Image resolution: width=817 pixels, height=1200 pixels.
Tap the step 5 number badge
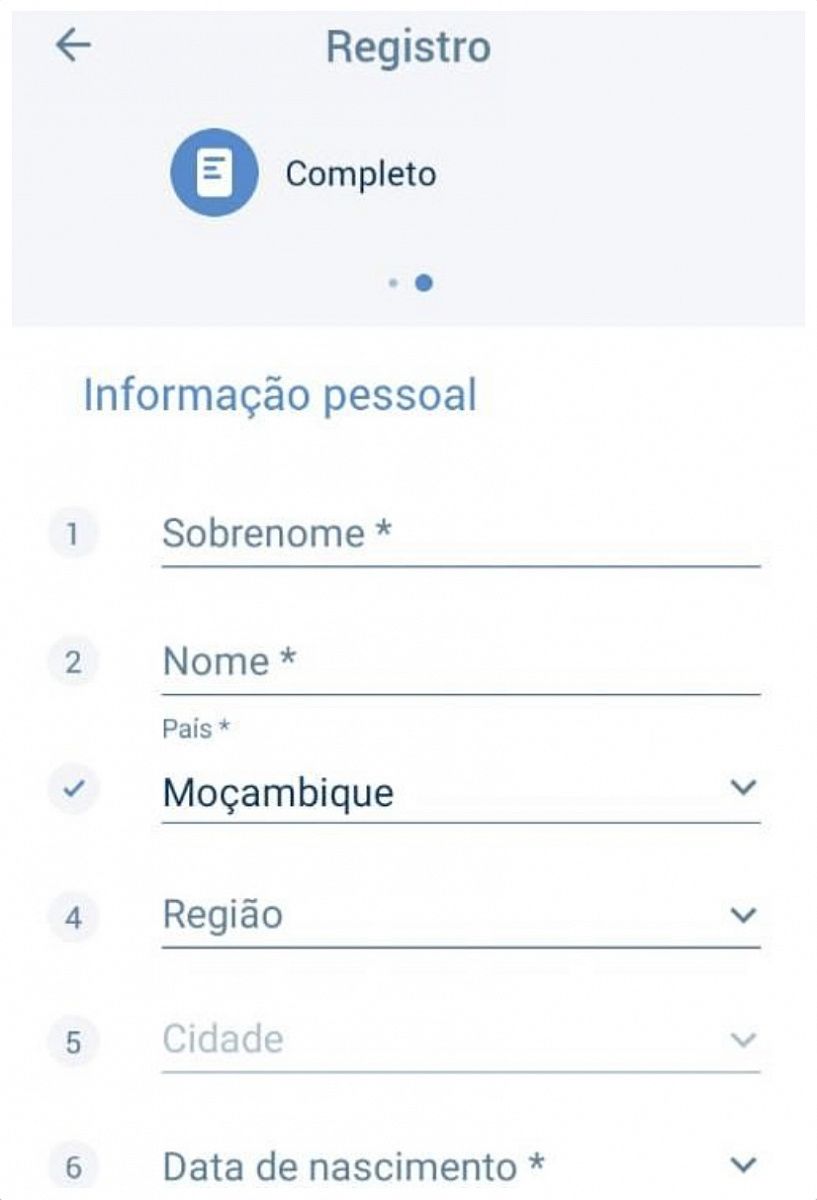click(x=72, y=1042)
